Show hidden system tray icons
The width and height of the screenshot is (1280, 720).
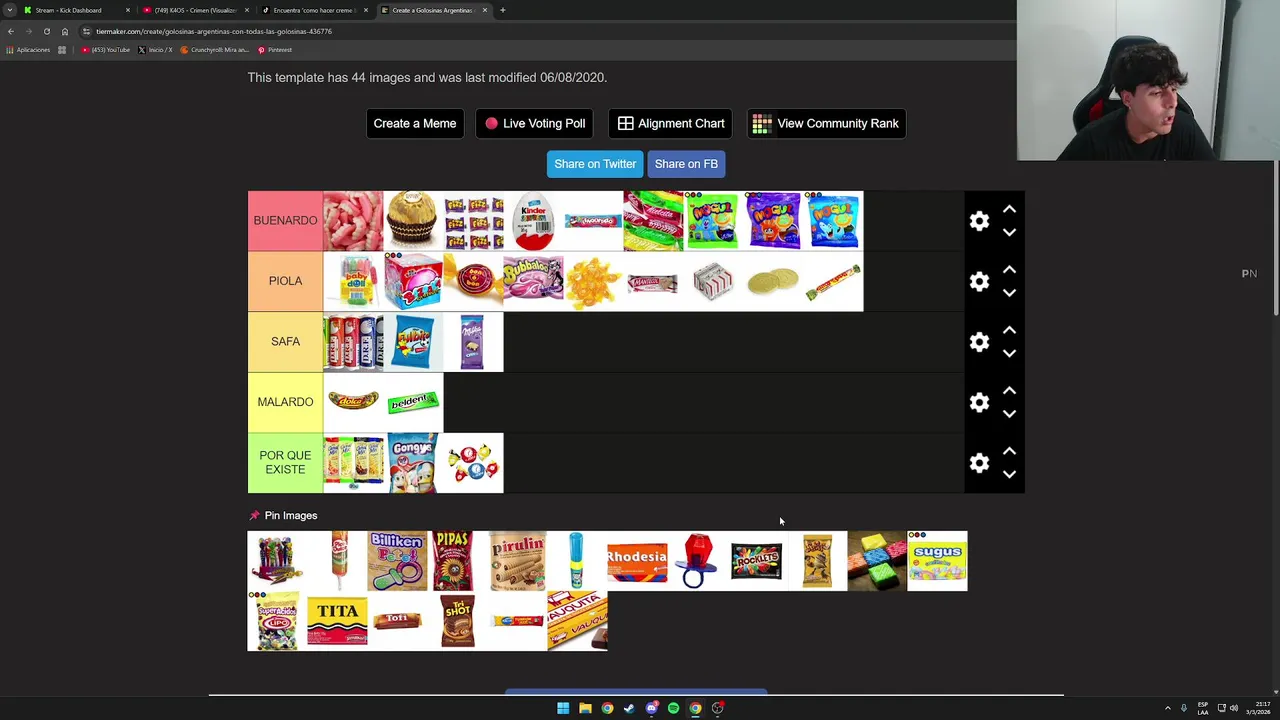coord(1167,708)
